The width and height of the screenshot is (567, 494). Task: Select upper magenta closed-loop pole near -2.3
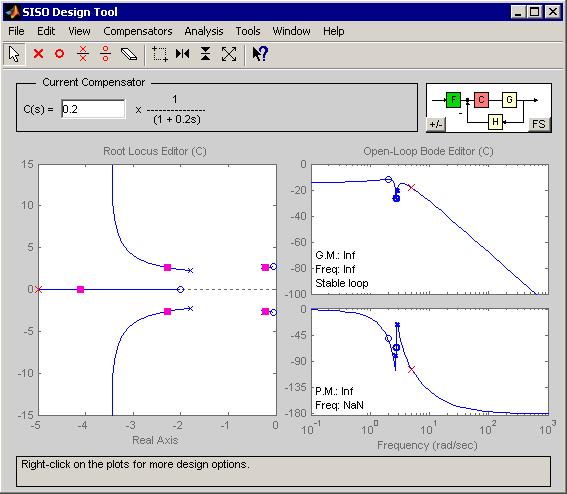[x=167, y=268]
